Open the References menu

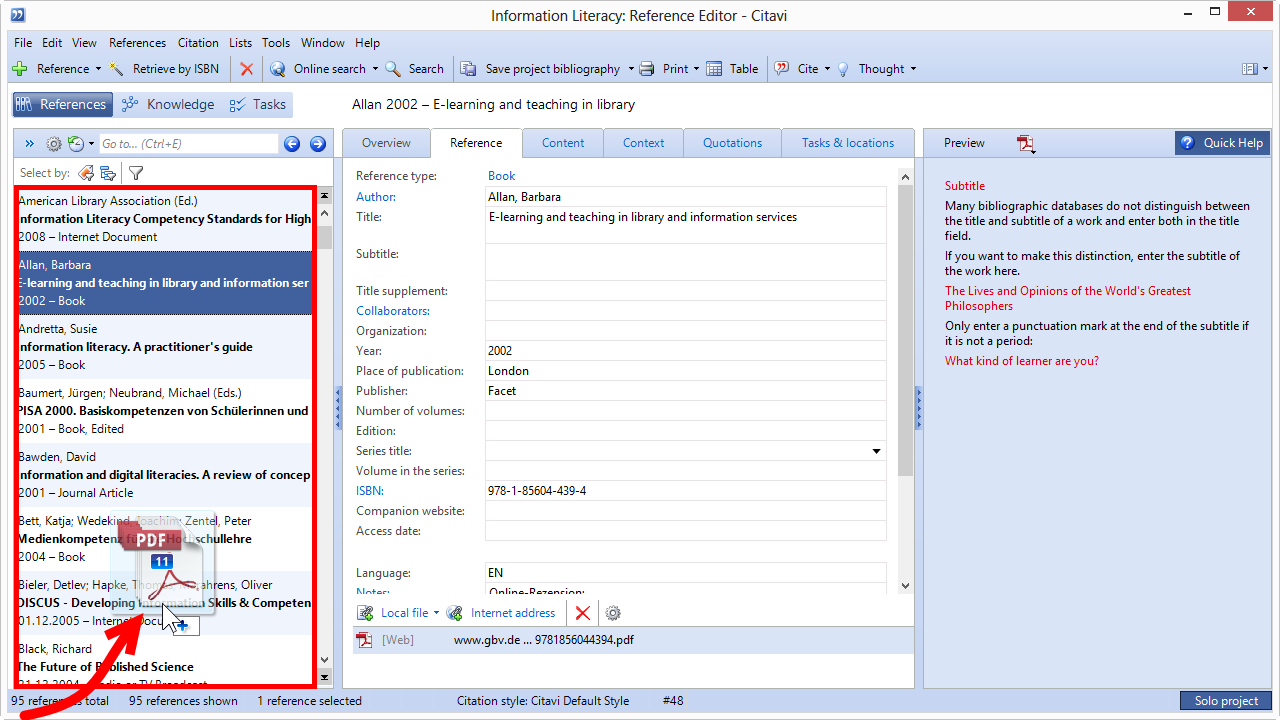click(x=137, y=43)
